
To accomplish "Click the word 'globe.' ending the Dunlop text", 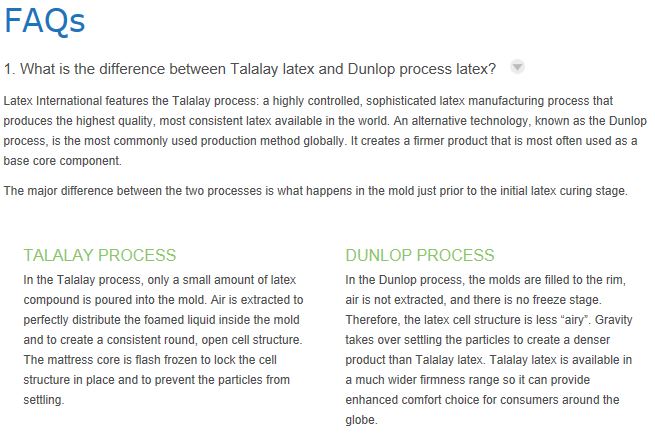I will tap(361, 420).
